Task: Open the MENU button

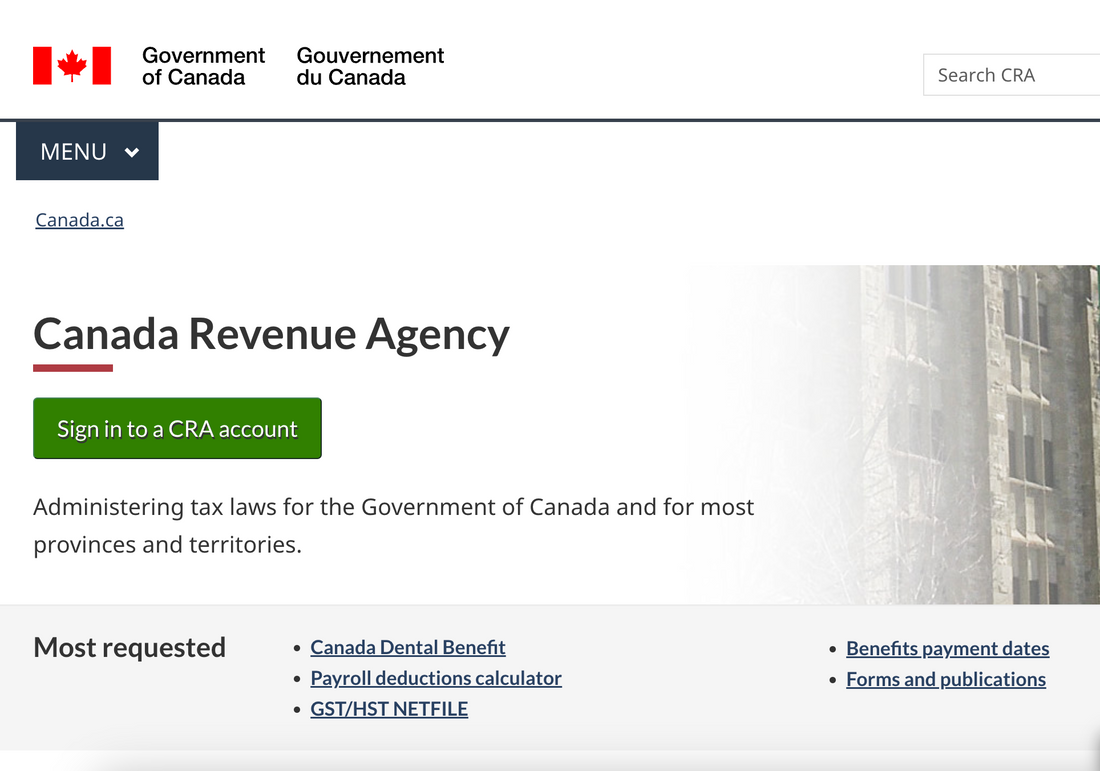Action: (x=87, y=151)
